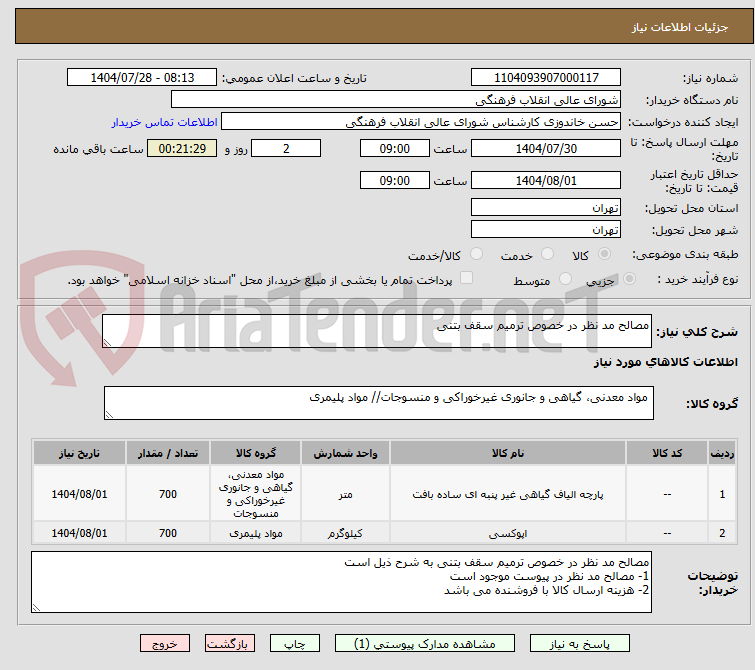Click the گروه کالا text area
The width and height of the screenshot is (755, 670).
pyautogui.click(x=378, y=403)
